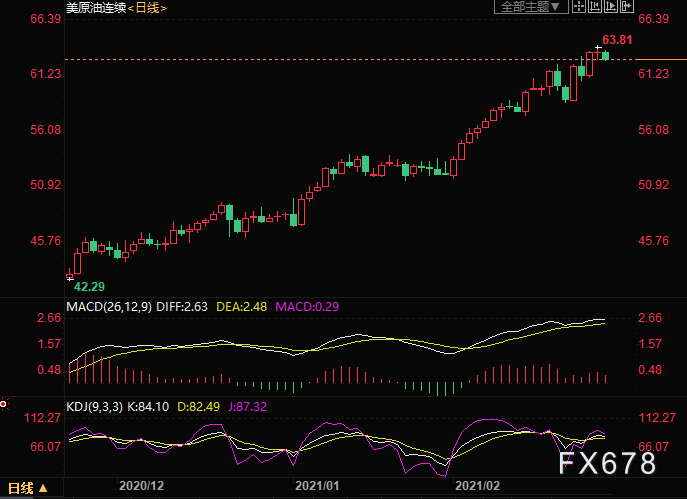Click the 63.81 high price label
Image resolution: width=687 pixels, height=499 pixels.
(617, 40)
